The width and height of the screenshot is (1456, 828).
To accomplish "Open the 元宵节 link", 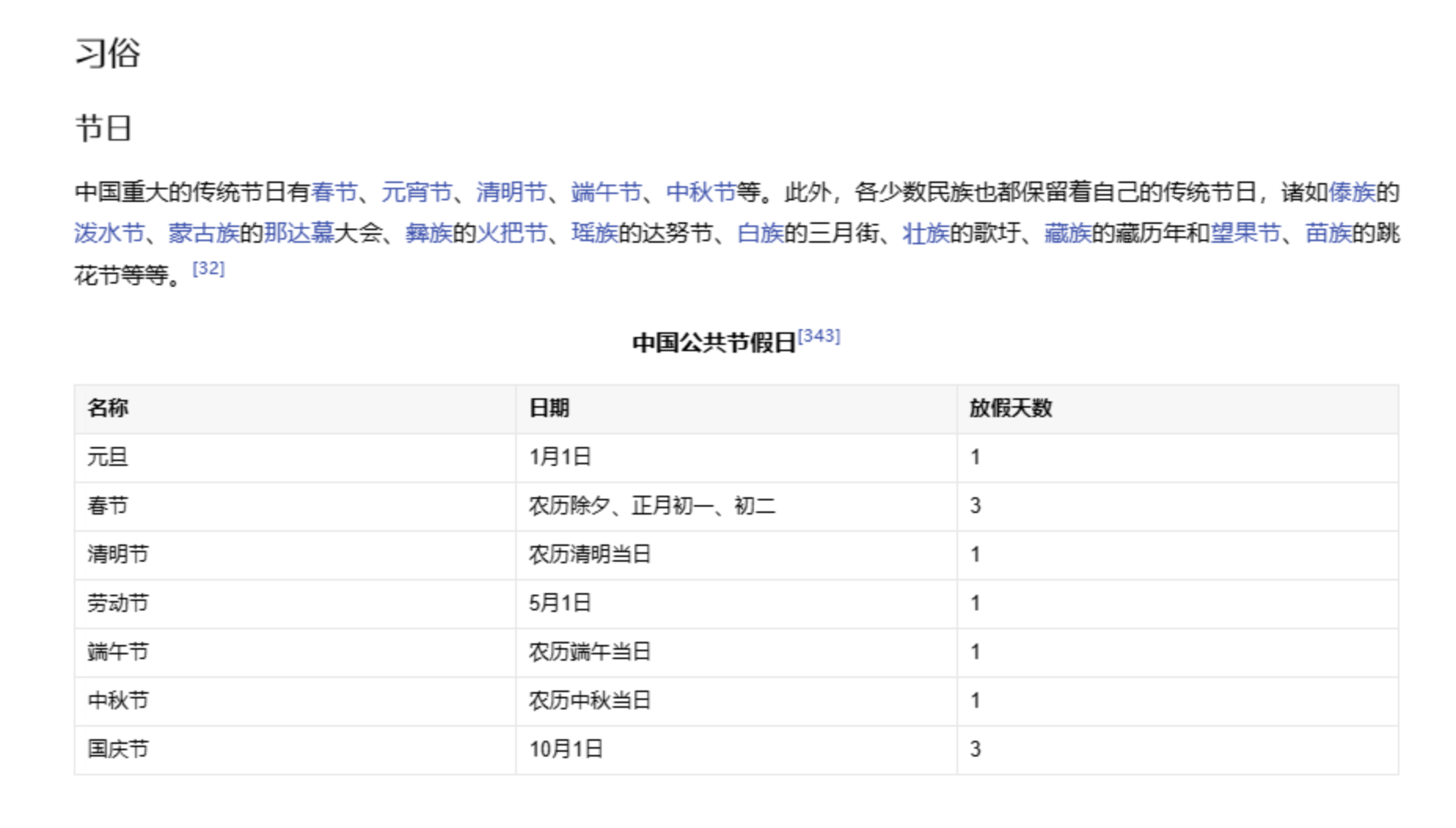I will tap(417, 192).
